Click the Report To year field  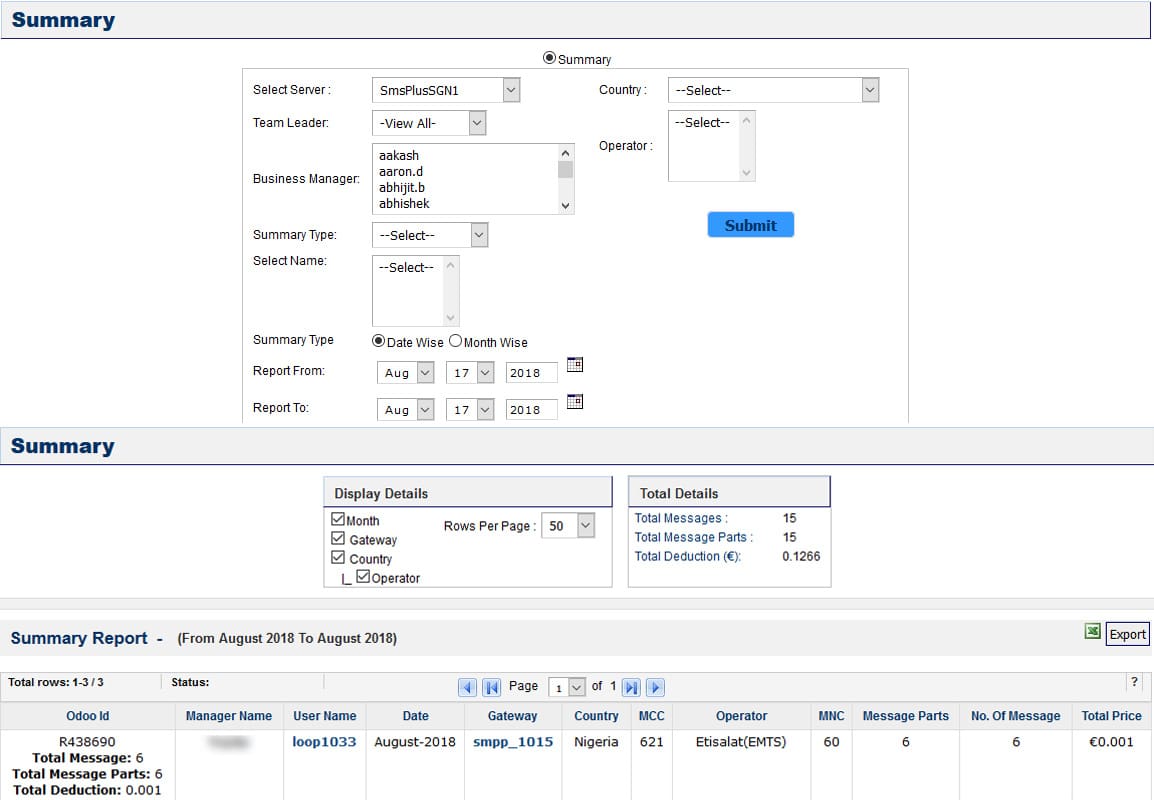click(531, 409)
